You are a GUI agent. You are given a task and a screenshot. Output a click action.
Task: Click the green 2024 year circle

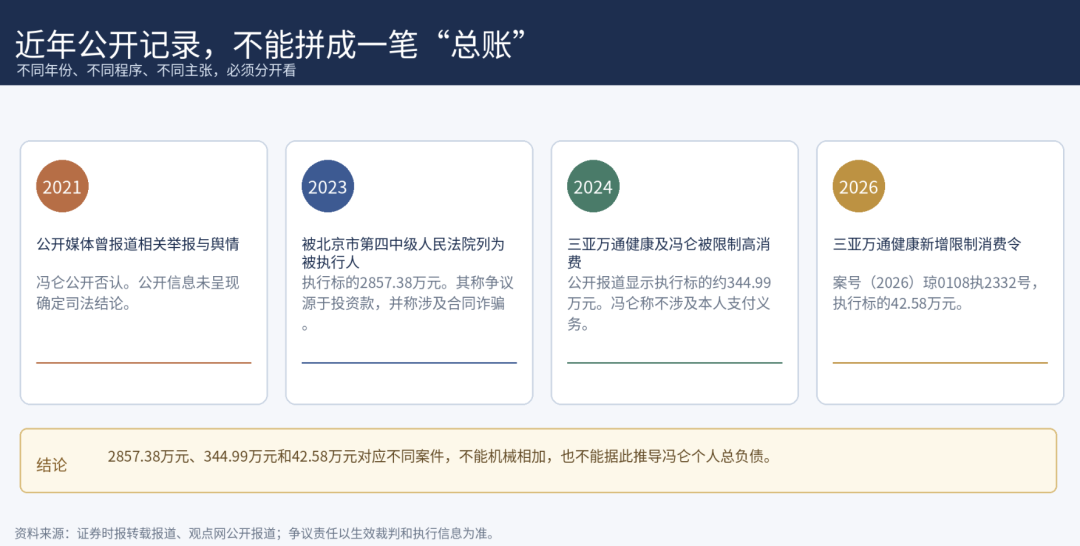(x=593, y=187)
